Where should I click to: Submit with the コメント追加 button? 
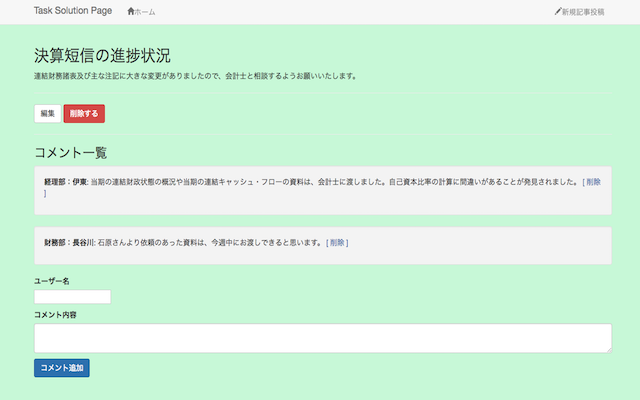point(62,369)
